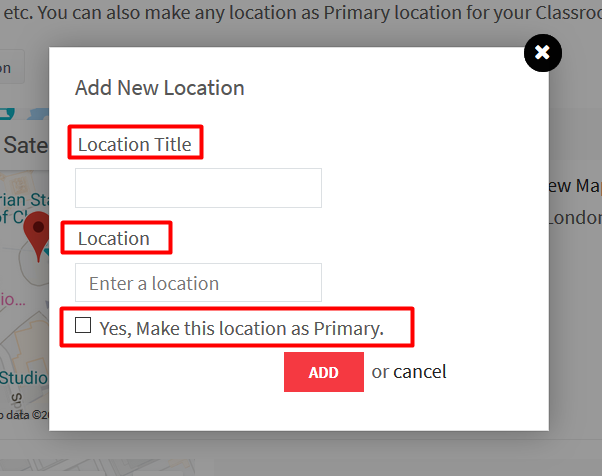Select the Satellite map view tab
Screen dimensions: 602x476
pos(25,145)
